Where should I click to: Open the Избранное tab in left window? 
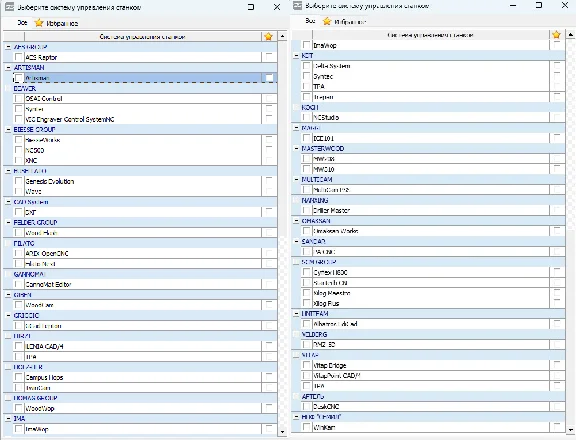click(57, 23)
